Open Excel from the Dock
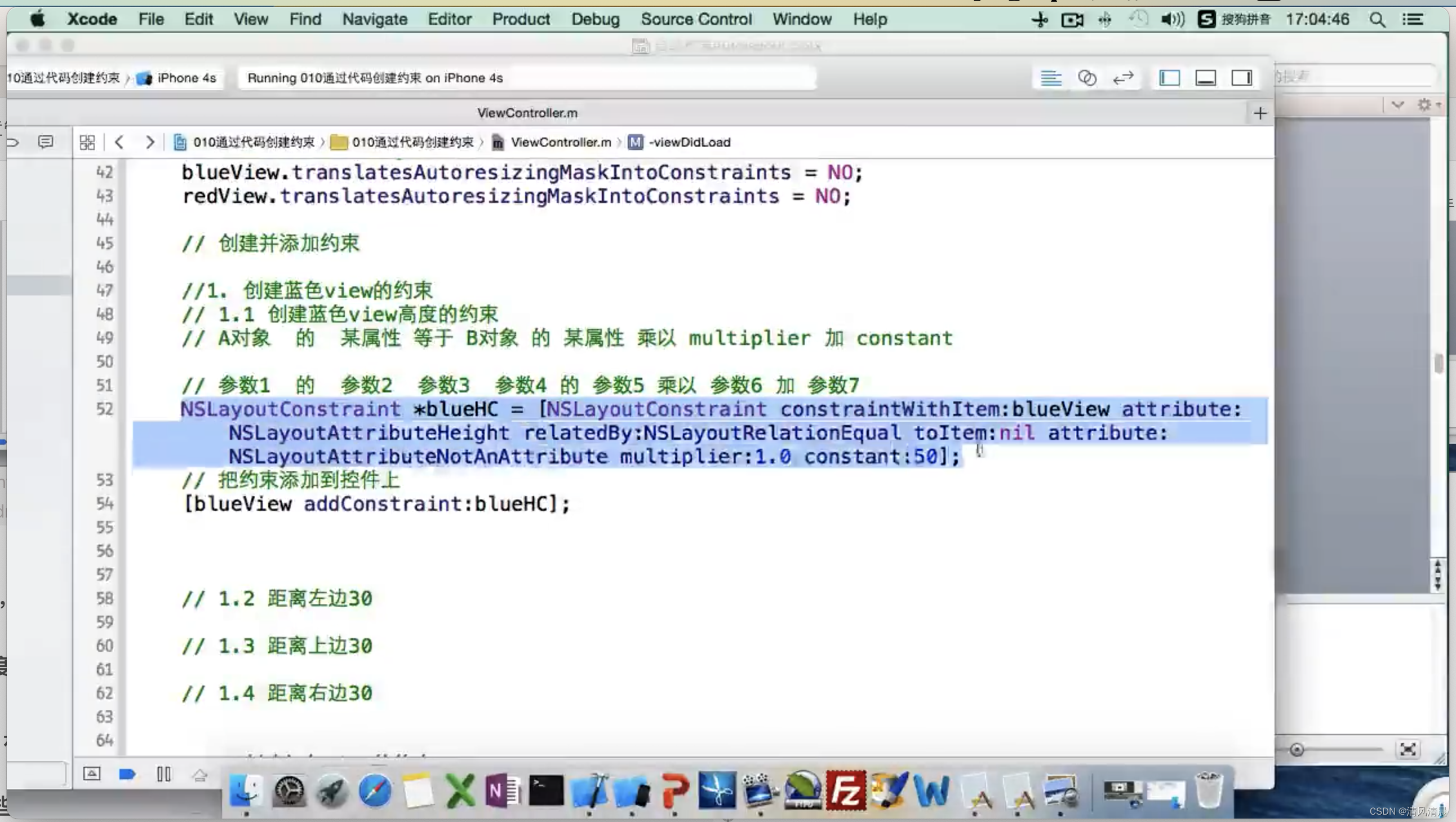This screenshot has height=822, width=1456. point(461,790)
